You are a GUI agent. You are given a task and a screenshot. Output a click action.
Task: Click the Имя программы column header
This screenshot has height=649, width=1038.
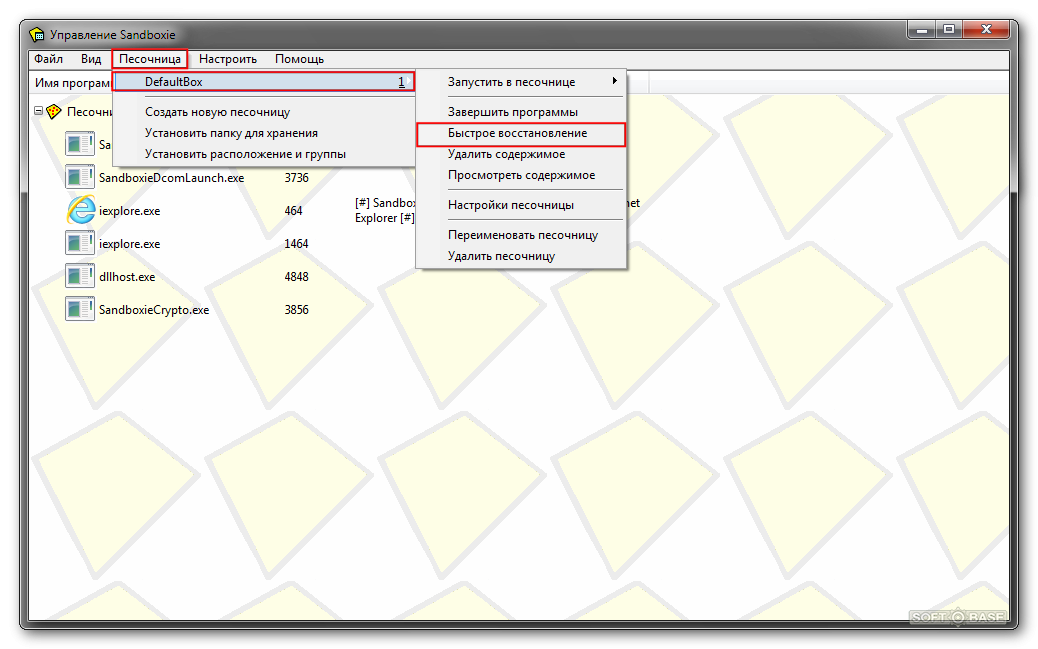(x=71, y=83)
